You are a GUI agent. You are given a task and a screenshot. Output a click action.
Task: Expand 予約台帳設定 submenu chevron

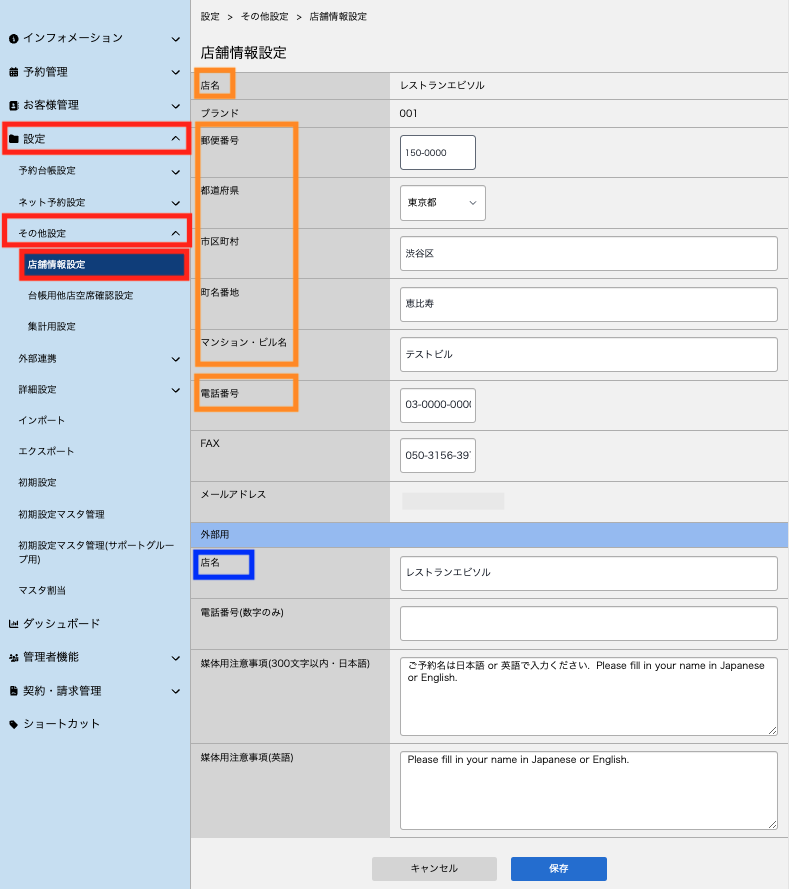176,172
